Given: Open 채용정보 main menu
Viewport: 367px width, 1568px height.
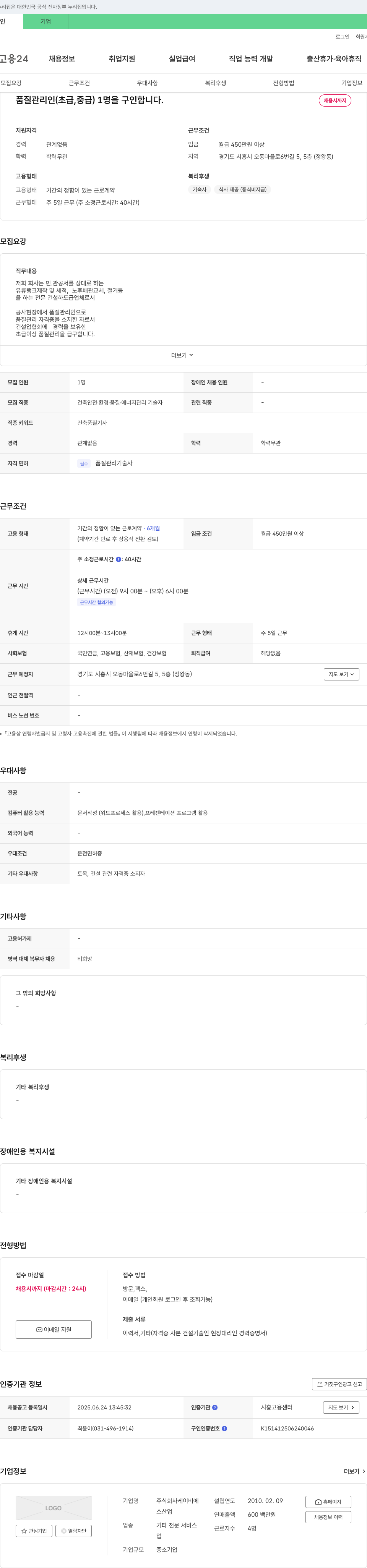Looking at the screenshot, I should pyautogui.click(x=62, y=59).
